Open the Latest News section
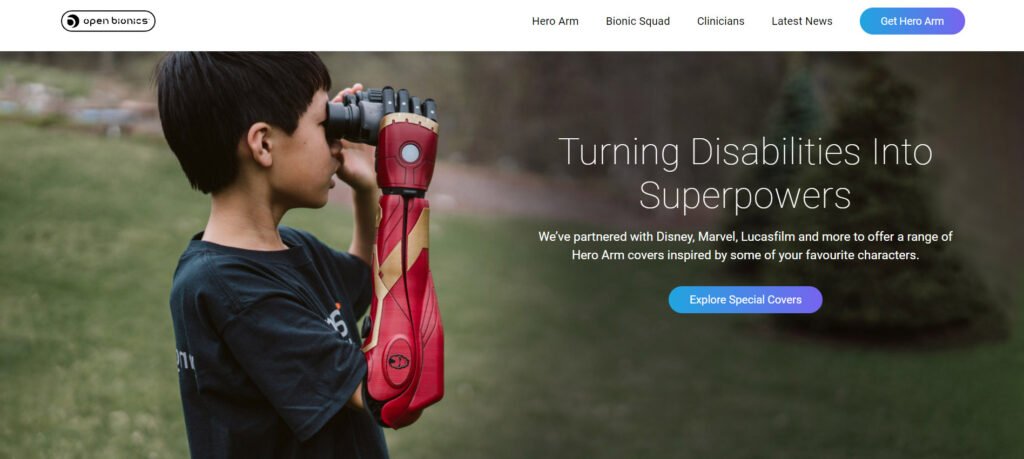 (x=801, y=21)
